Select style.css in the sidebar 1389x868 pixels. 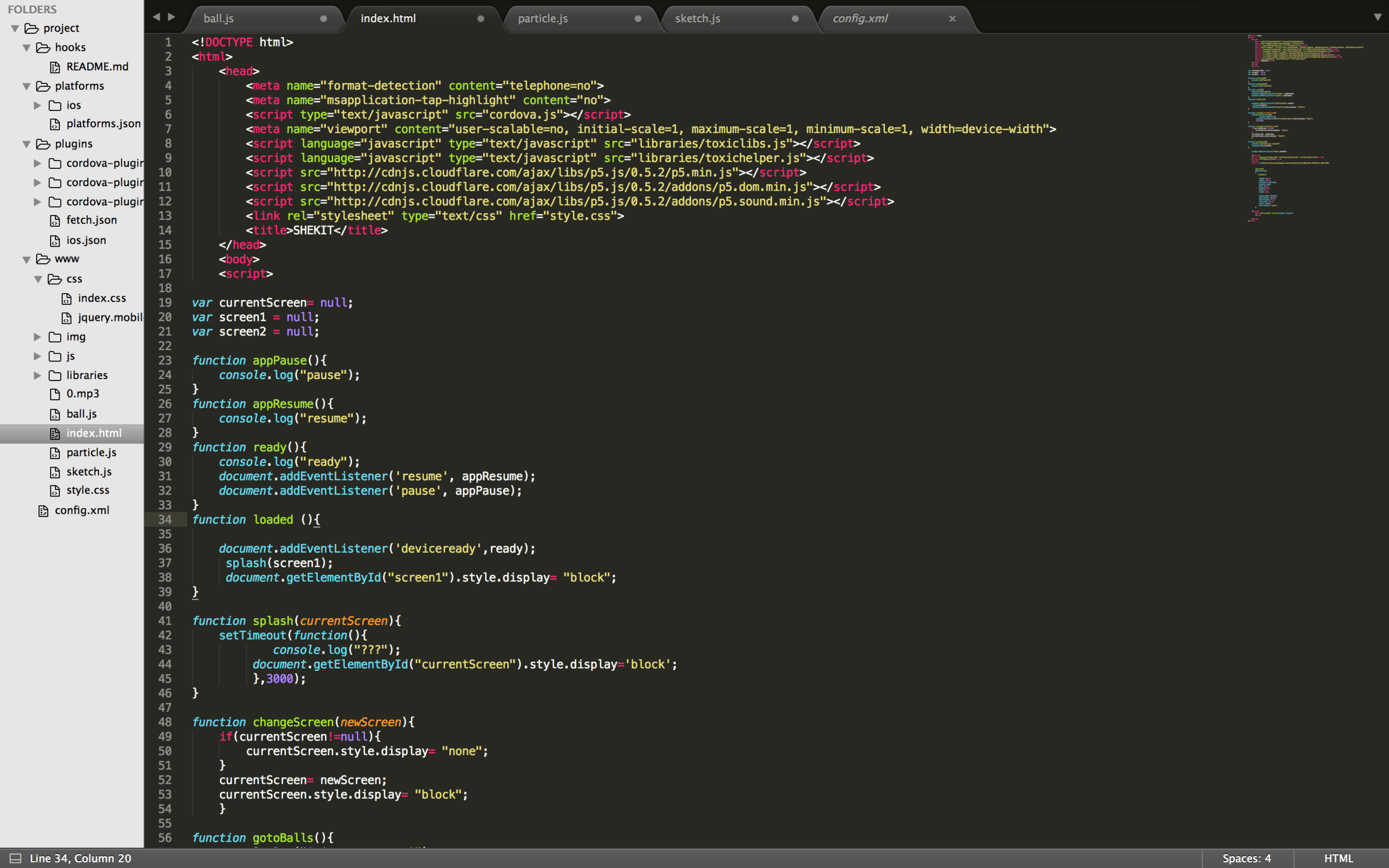click(88, 491)
